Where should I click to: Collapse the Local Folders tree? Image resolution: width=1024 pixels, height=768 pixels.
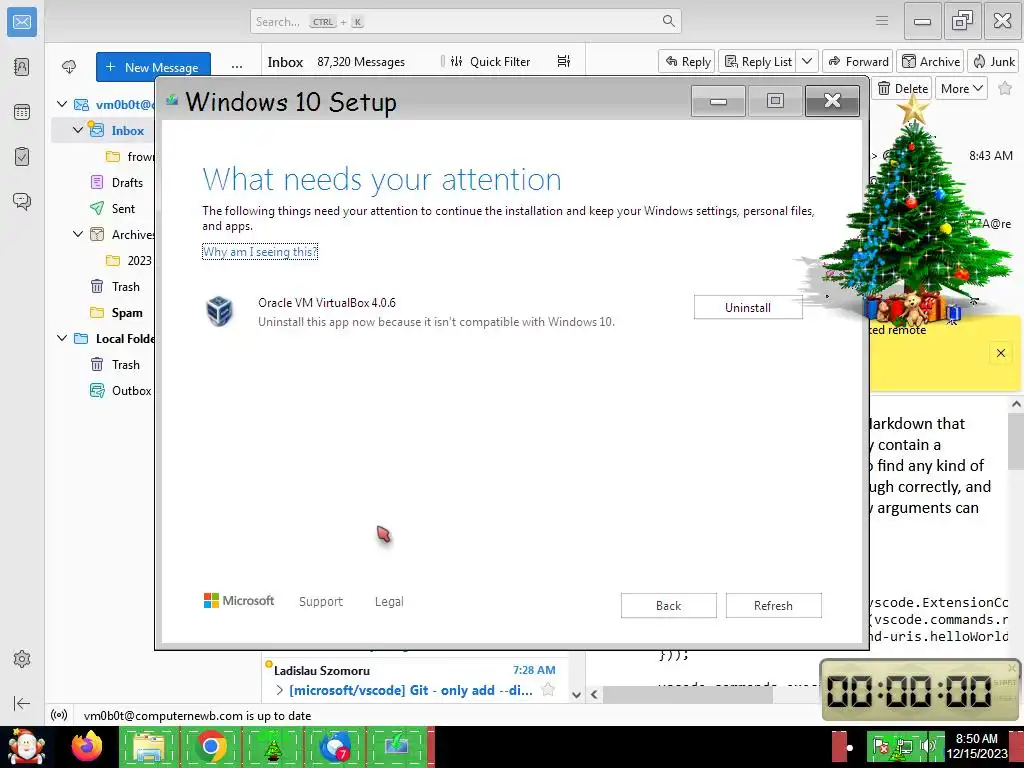click(x=62, y=338)
